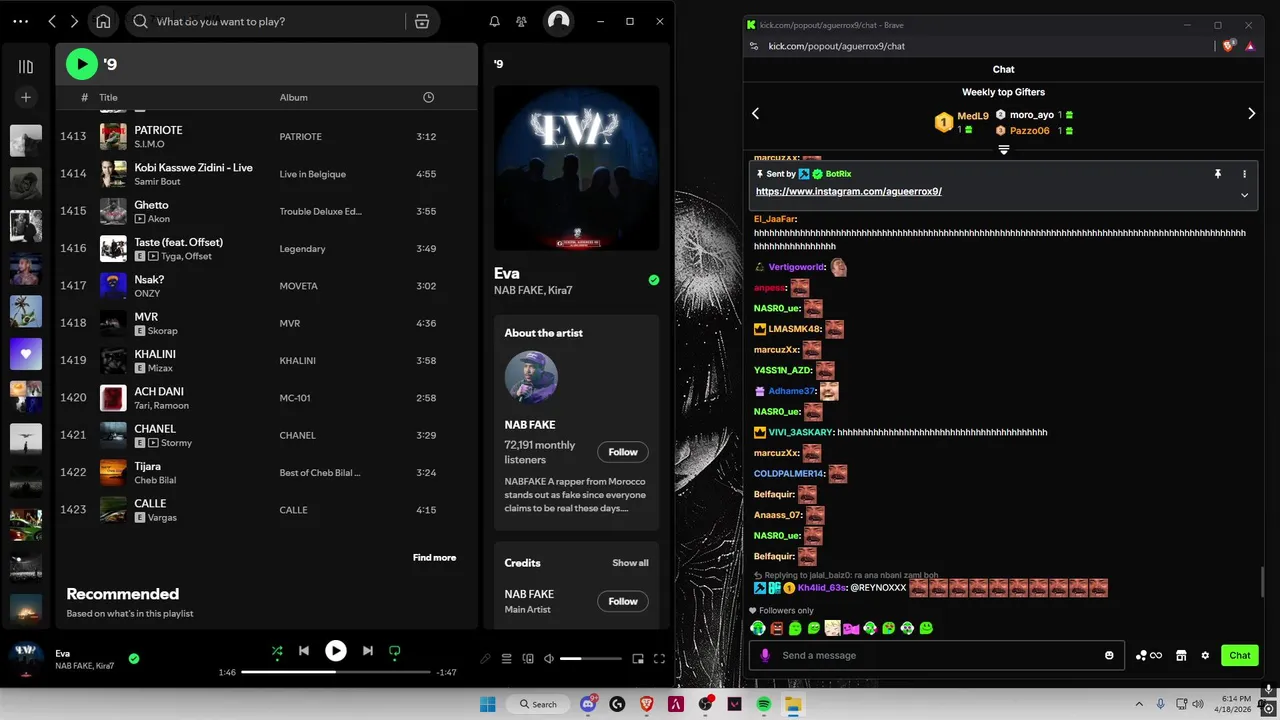The height and width of the screenshot is (720, 1280).
Task: Navigate forward in Spotify
Action: (76, 21)
